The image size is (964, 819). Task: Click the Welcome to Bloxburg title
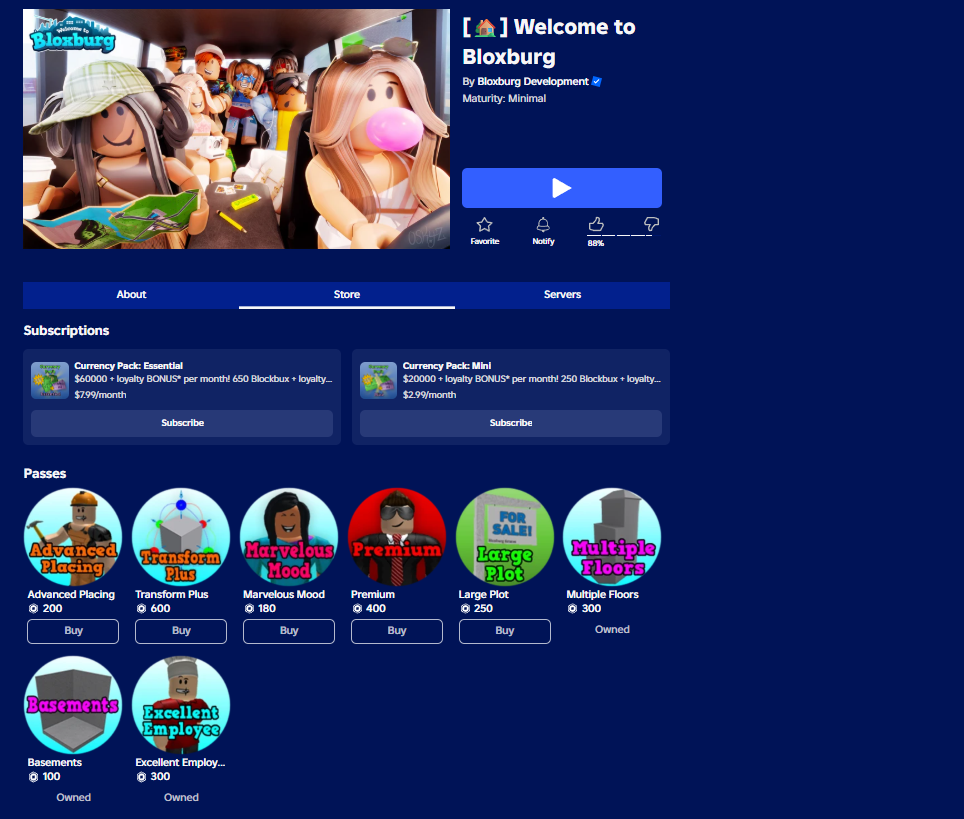pyautogui.click(x=549, y=42)
